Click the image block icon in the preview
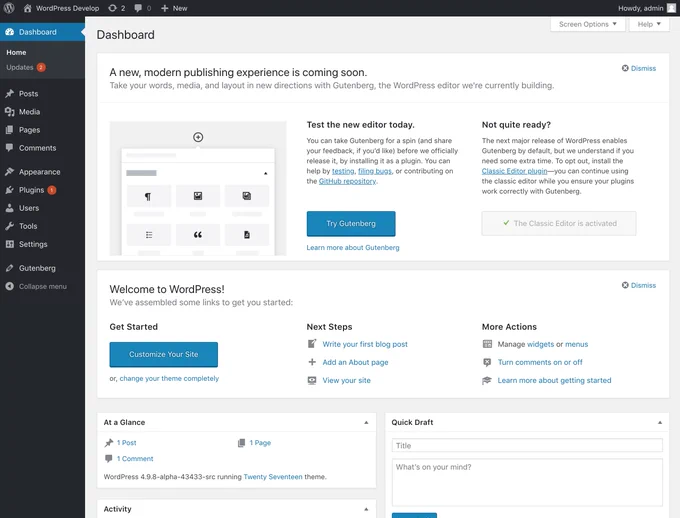This screenshot has width=680, height=518. click(x=198, y=196)
